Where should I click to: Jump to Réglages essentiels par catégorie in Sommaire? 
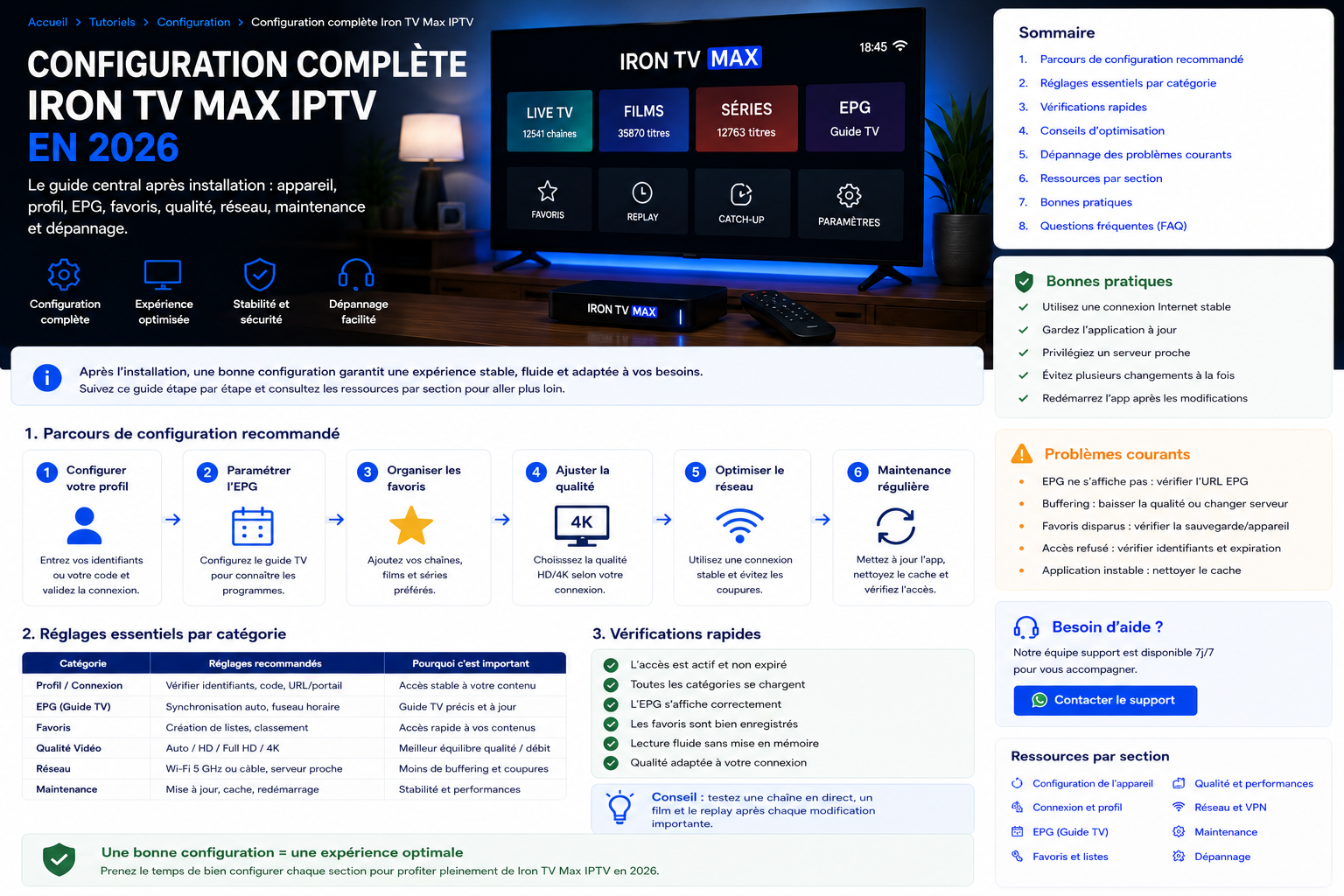point(1128,83)
